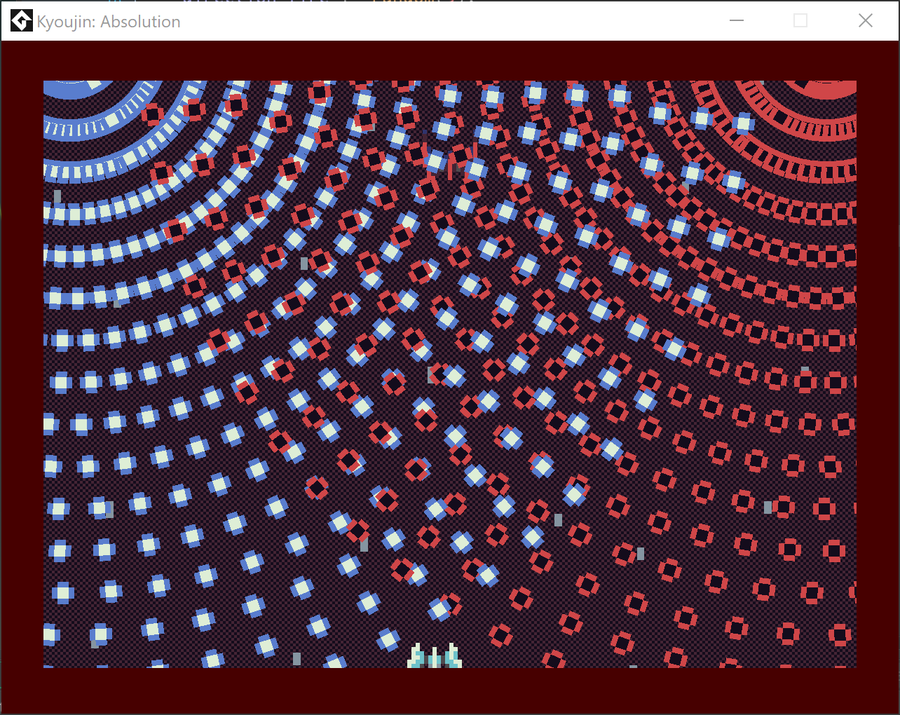Click the player ship at the bottom
The image size is (900, 715).
pyautogui.click(x=435, y=656)
